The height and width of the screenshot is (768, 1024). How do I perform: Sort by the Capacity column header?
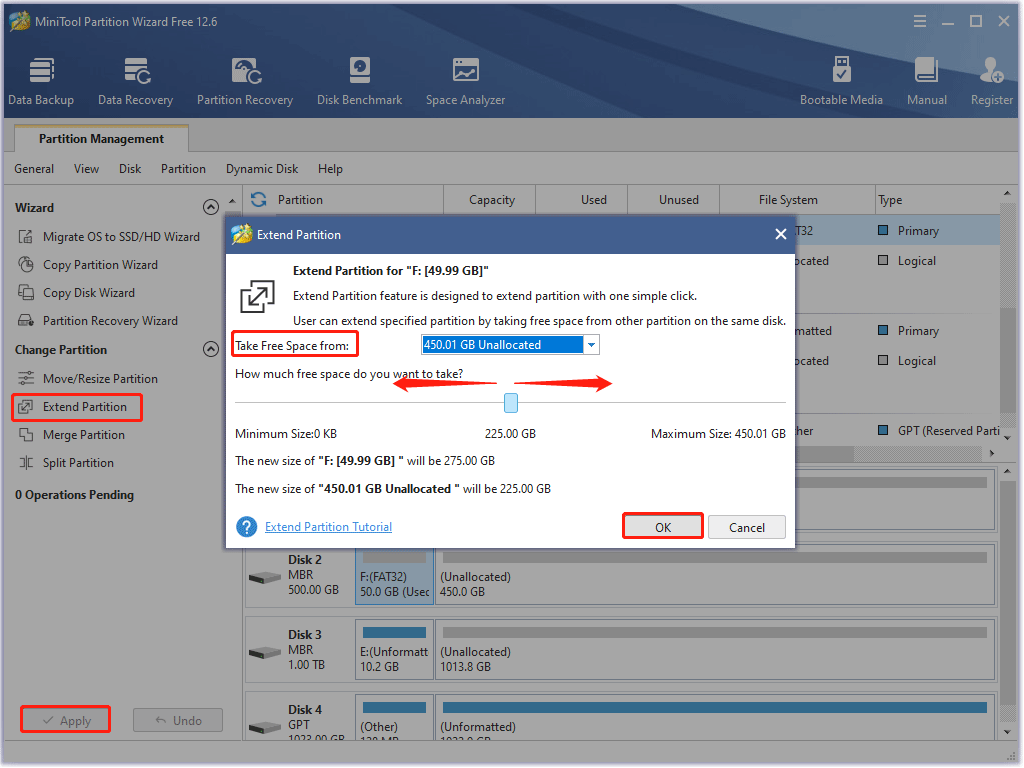pos(491,200)
